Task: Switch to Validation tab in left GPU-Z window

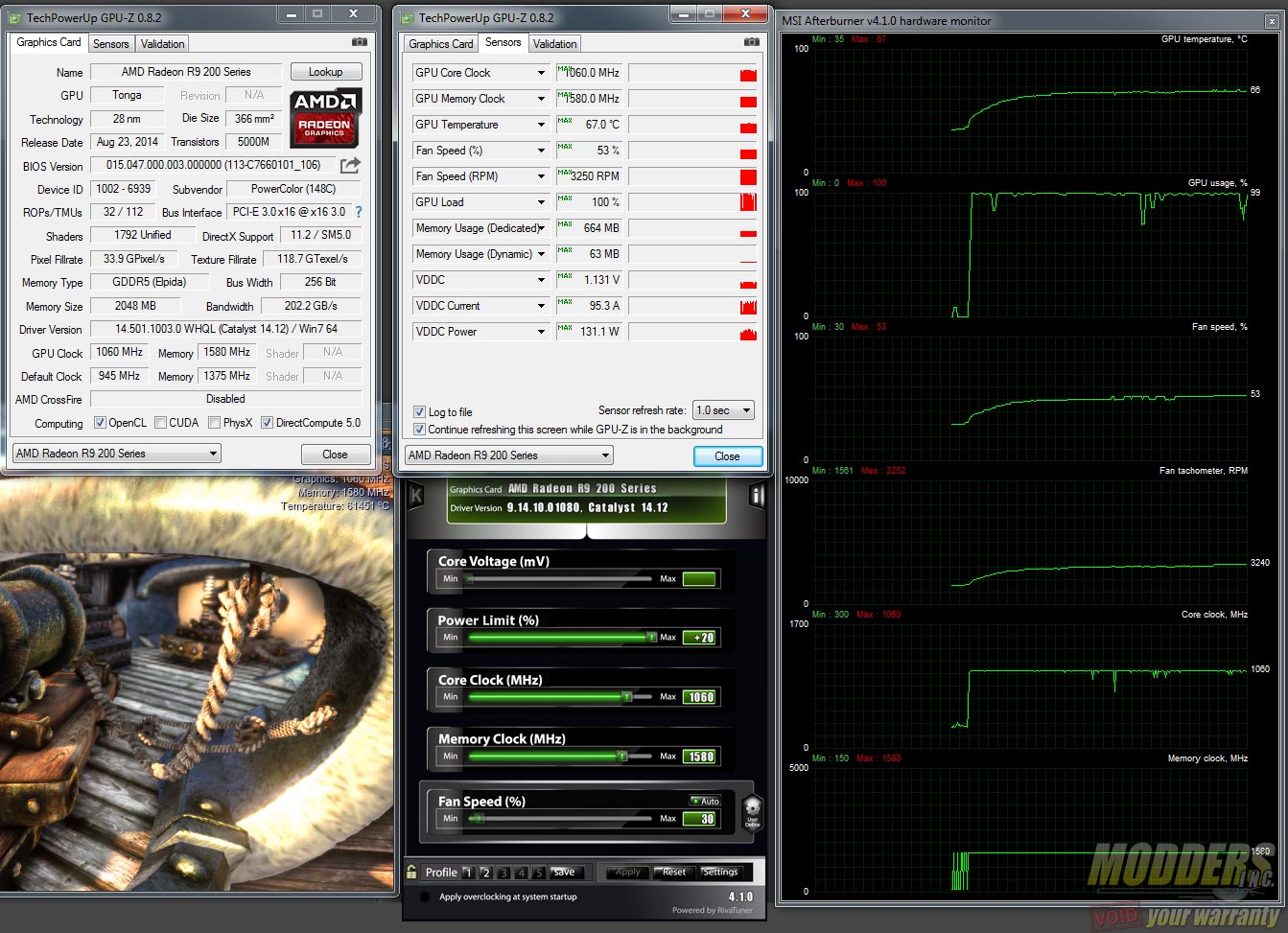Action: pyautogui.click(x=162, y=44)
